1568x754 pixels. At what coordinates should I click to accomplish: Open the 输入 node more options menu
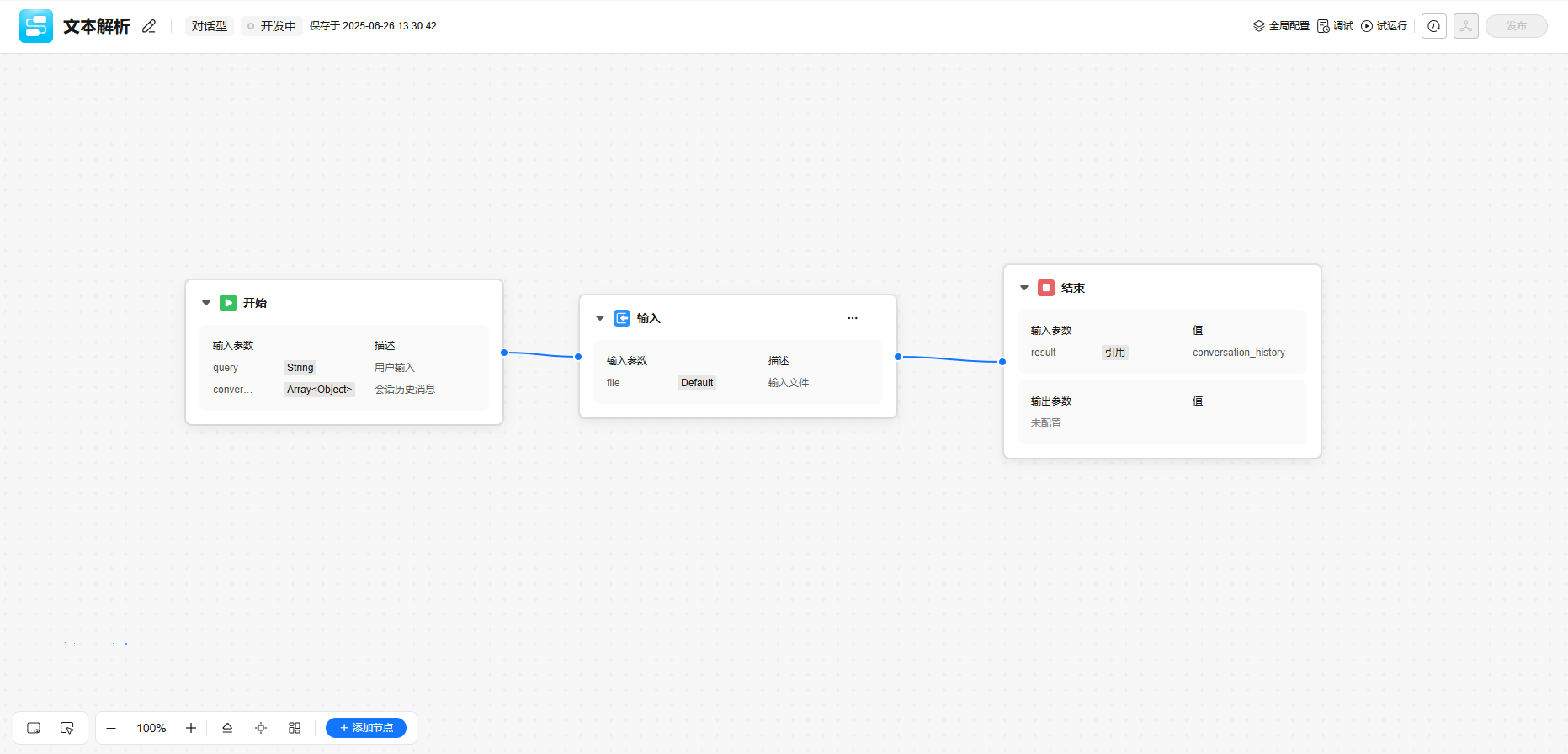click(853, 318)
